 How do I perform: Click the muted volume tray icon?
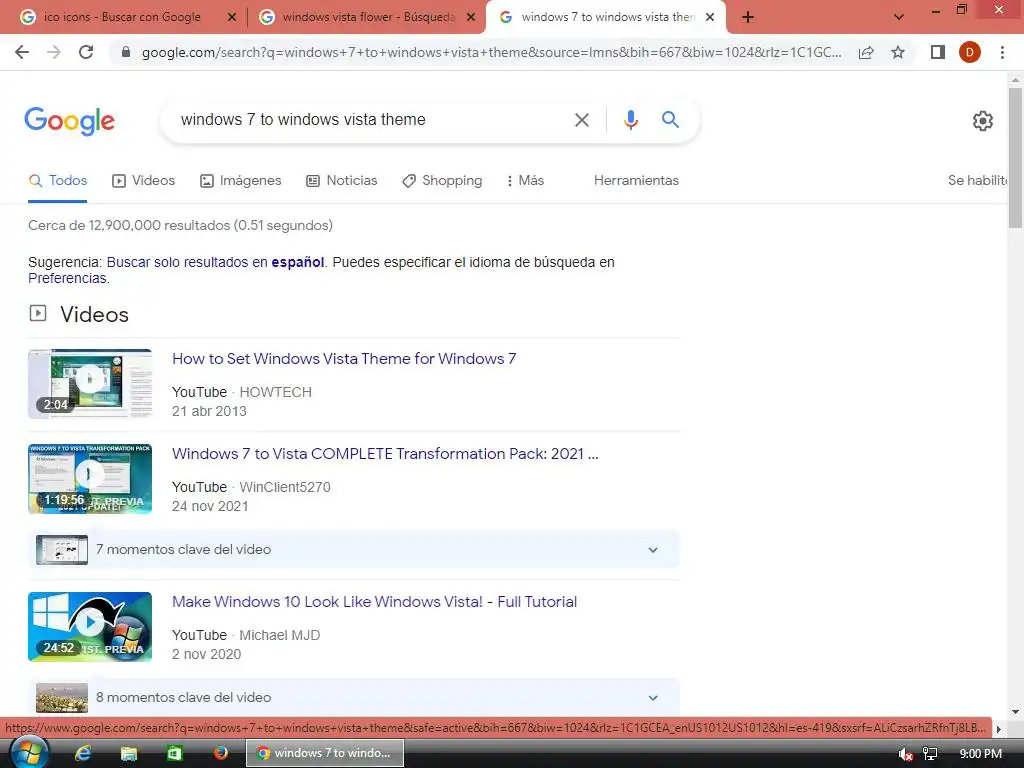pos(905,754)
